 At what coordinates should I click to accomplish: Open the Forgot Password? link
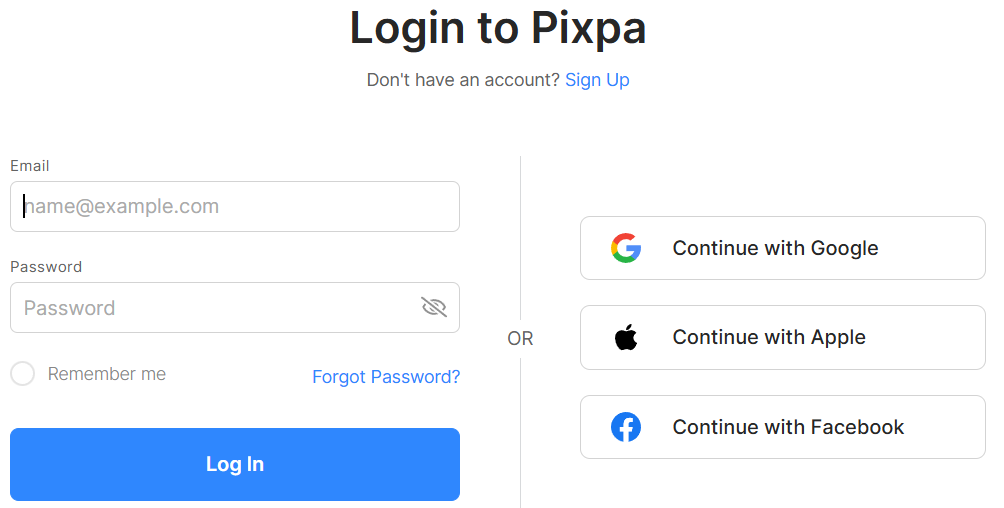coord(386,377)
